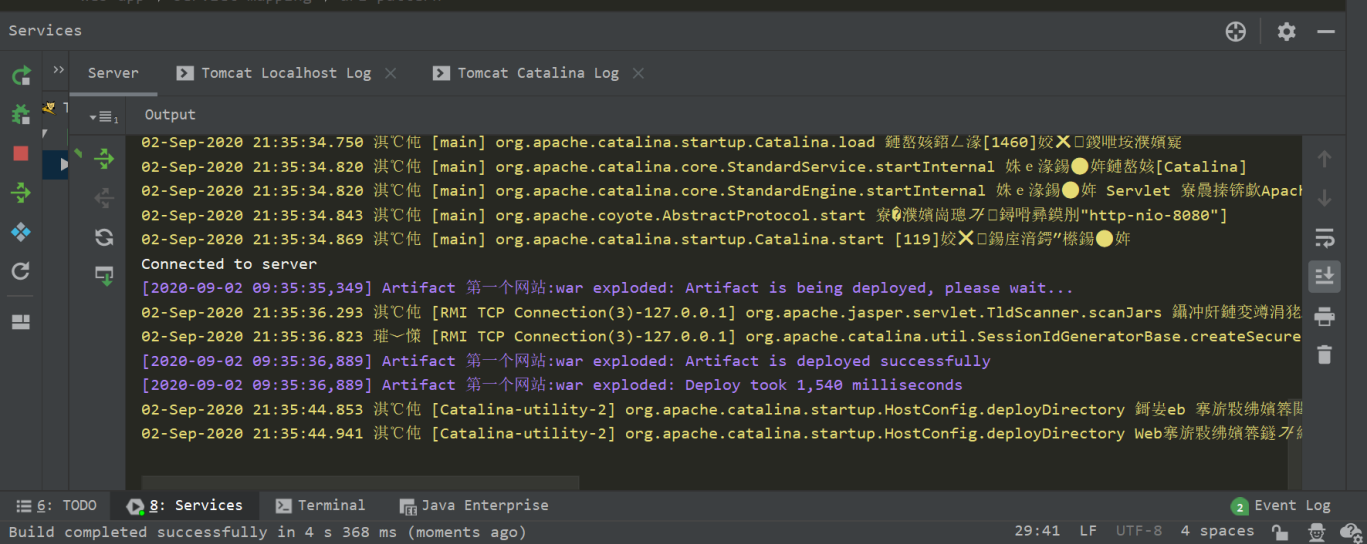Open the Terminal tool window
Screen dimensions: 1367x544
pyautogui.click(x=321, y=506)
